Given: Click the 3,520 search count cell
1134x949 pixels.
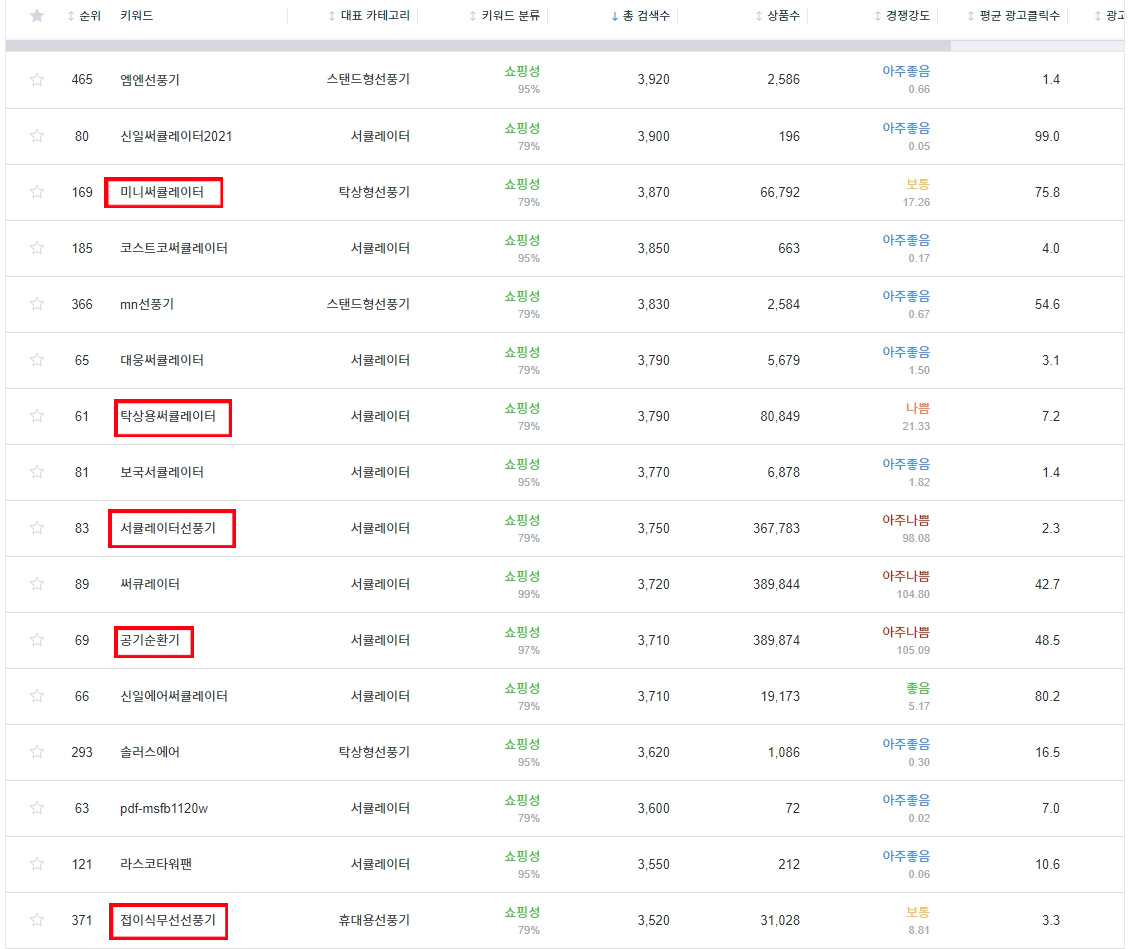Looking at the screenshot, I should [x=654, y=920].
